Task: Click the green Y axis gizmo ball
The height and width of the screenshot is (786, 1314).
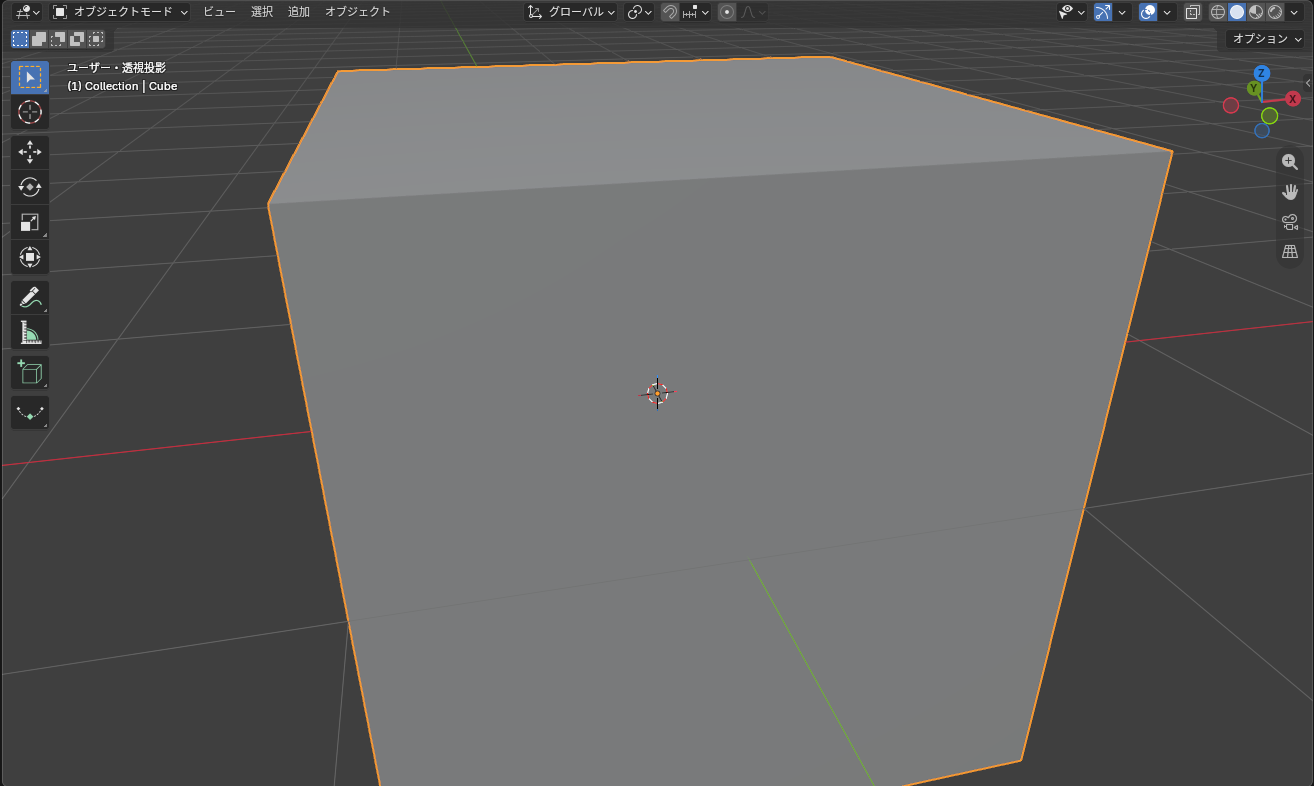Action: pyautogui.click(x=1253, y=88)
